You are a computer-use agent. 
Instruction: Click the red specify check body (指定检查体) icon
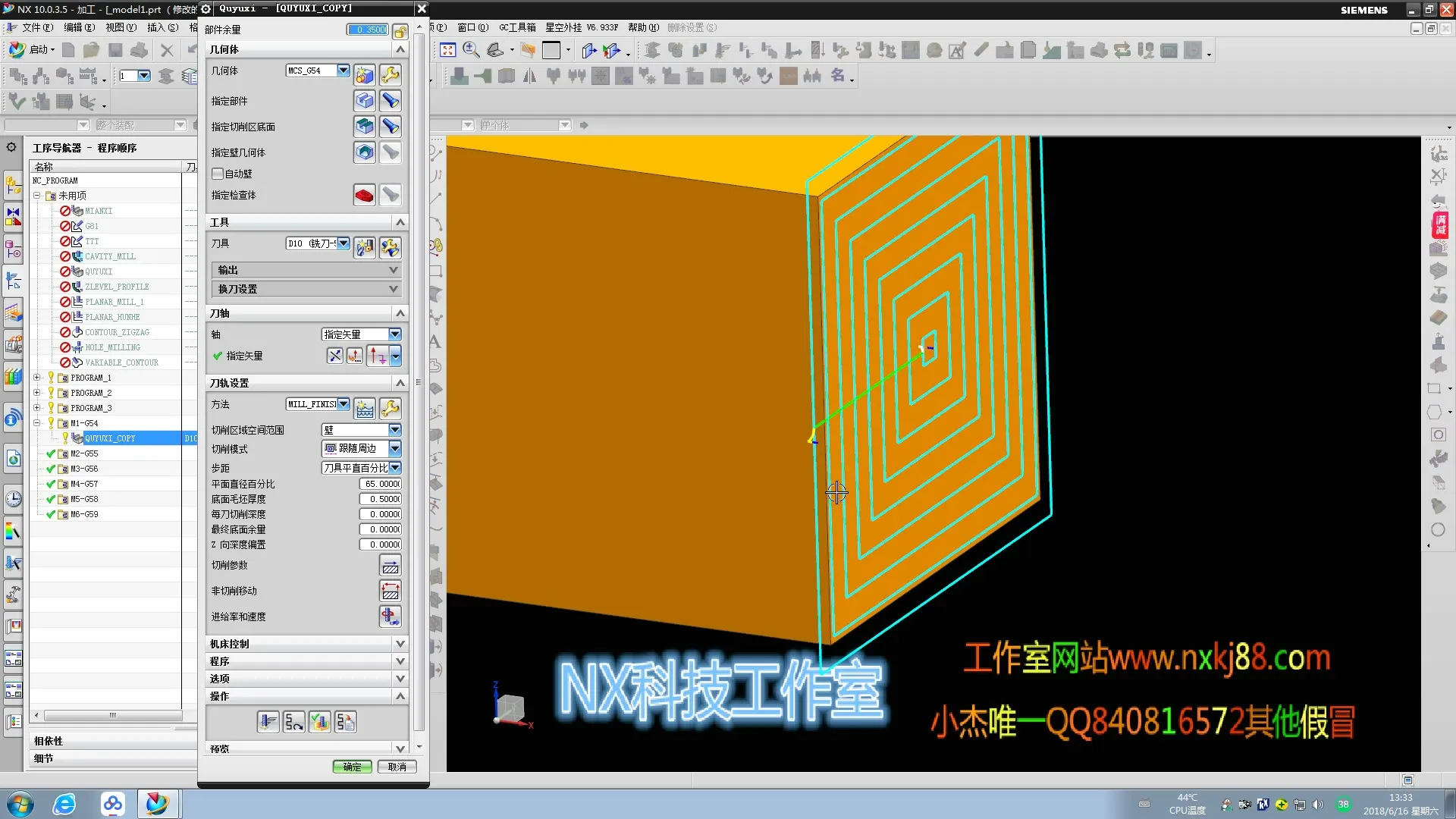click(x=364, y=195)
